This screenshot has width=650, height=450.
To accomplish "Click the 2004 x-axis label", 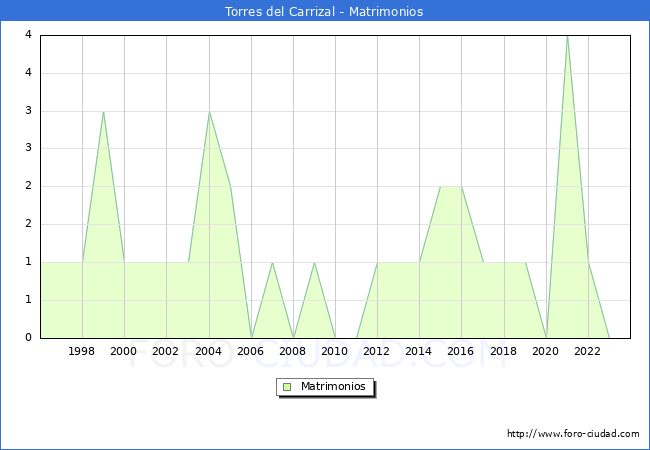I will click(208, 351).
